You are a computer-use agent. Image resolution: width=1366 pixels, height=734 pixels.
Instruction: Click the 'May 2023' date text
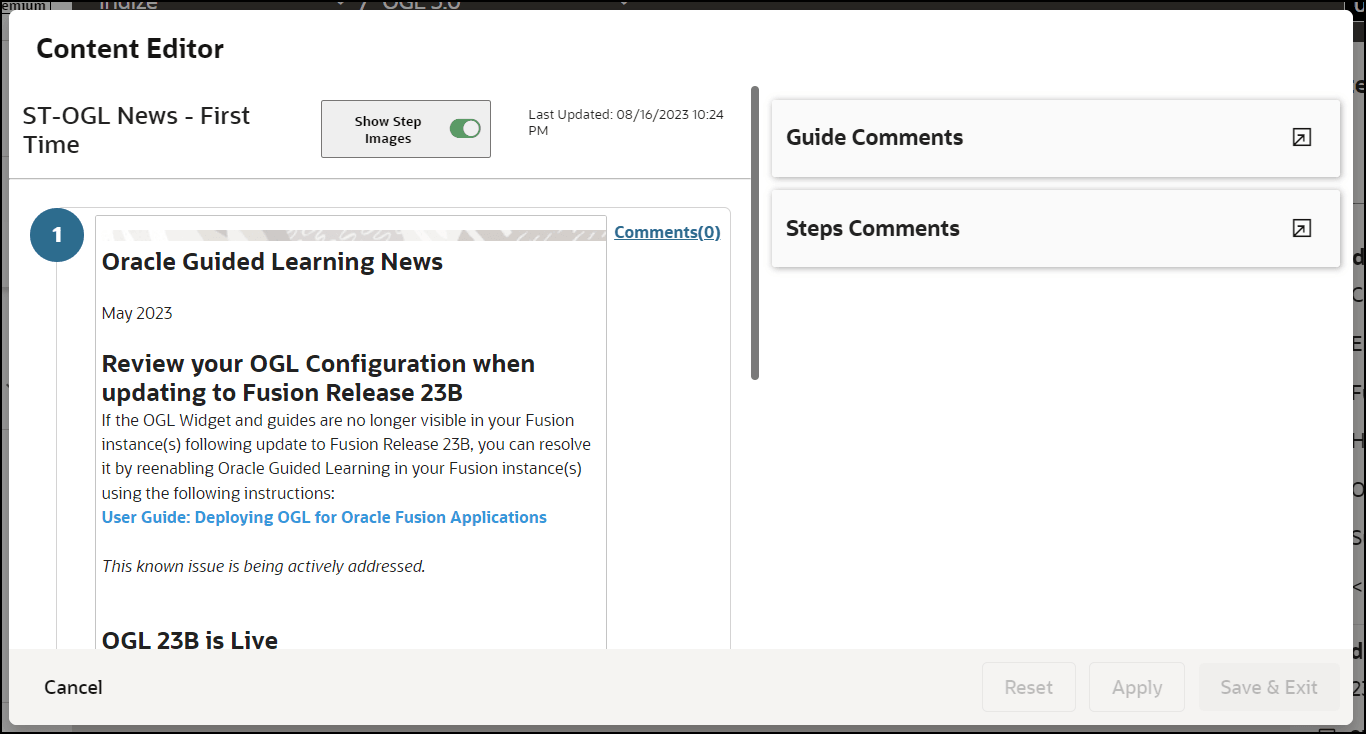coord(137,313)
